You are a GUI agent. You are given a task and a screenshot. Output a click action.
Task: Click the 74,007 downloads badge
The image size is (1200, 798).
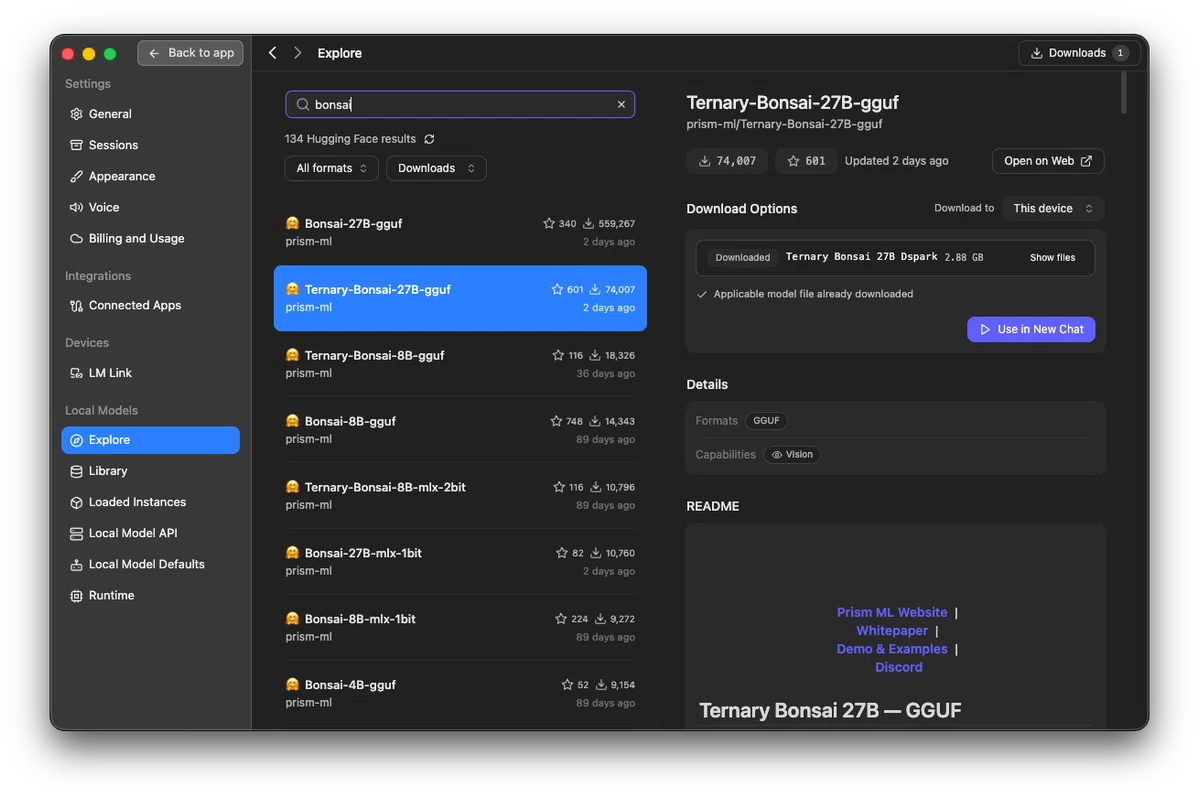pyautogui.click(x=728, y=161)
